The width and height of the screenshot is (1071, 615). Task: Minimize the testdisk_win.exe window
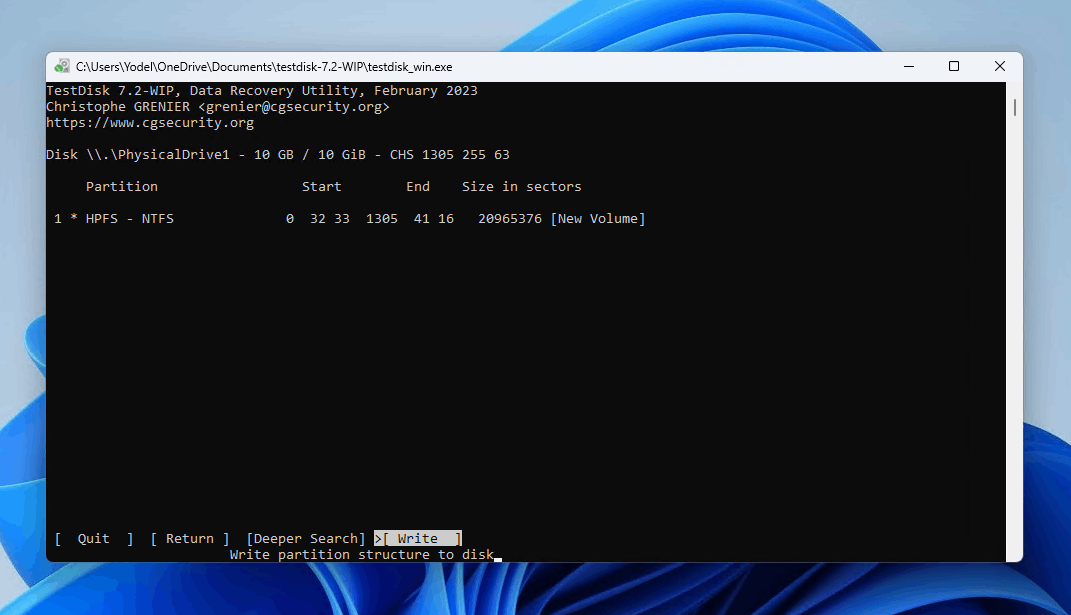(908, 66)
